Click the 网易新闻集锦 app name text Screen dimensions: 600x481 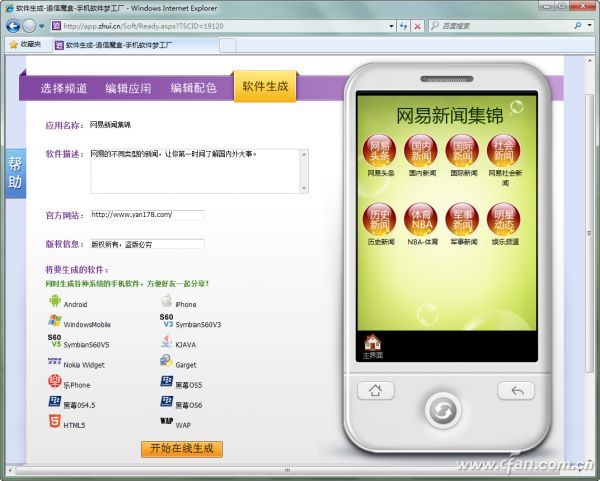(x=110, y=125)
